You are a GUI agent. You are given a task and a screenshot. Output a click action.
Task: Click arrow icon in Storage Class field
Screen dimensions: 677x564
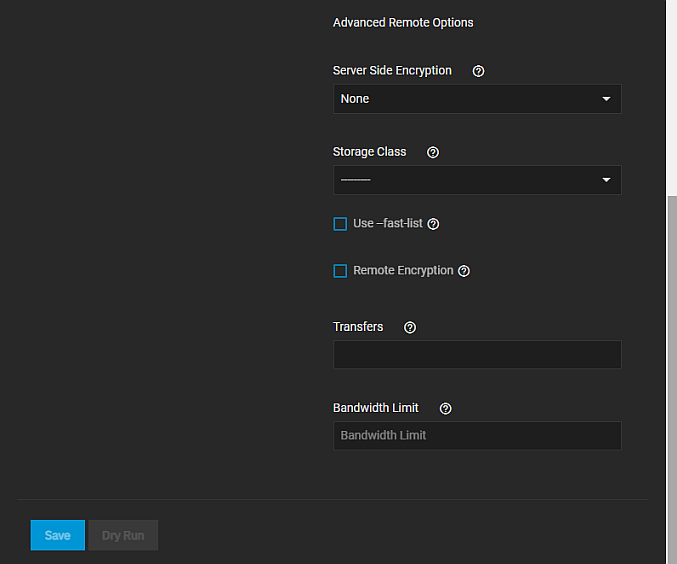[606, 180]
